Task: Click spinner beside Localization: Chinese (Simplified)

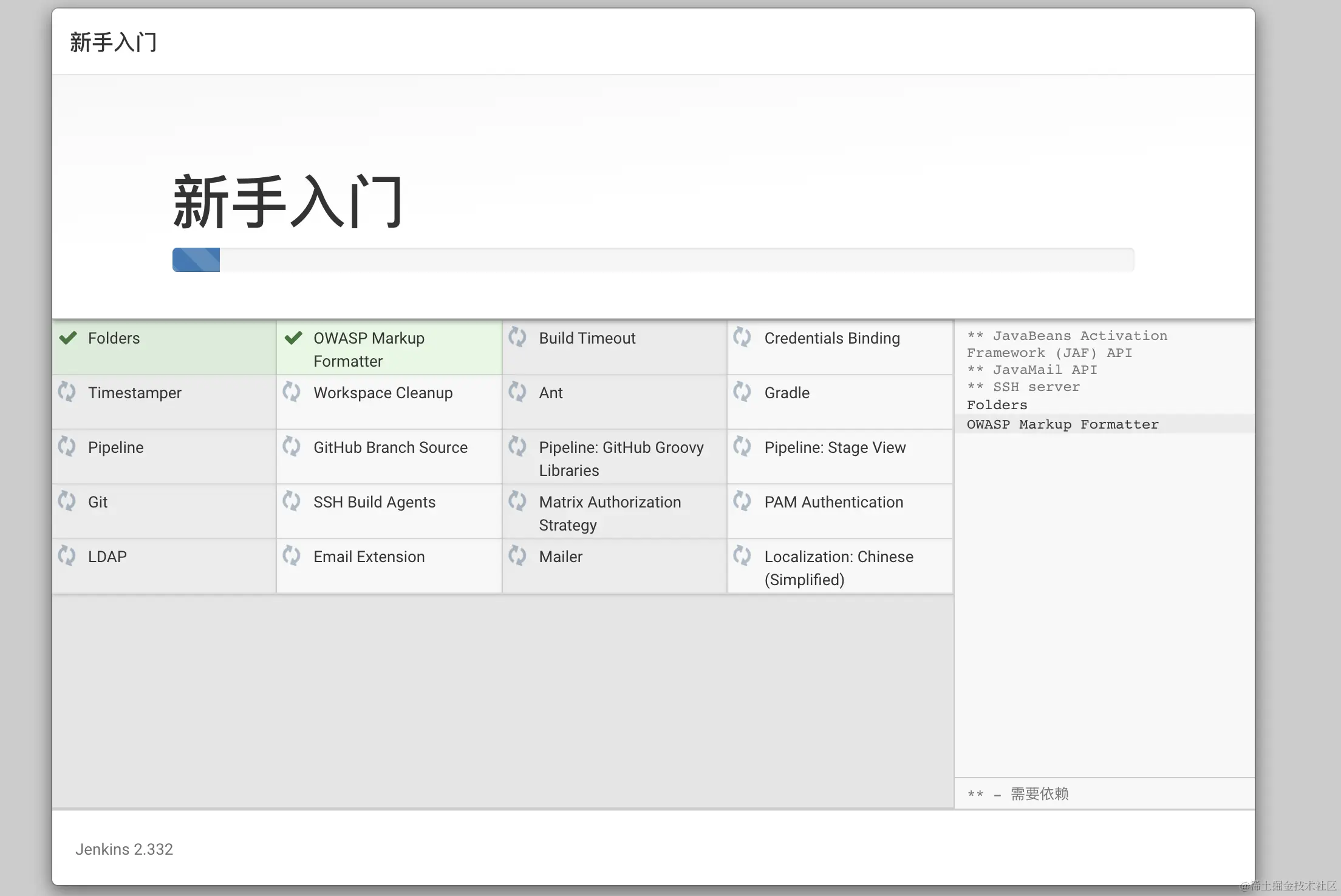Action: pyautogui.click(x=742, y=555)
